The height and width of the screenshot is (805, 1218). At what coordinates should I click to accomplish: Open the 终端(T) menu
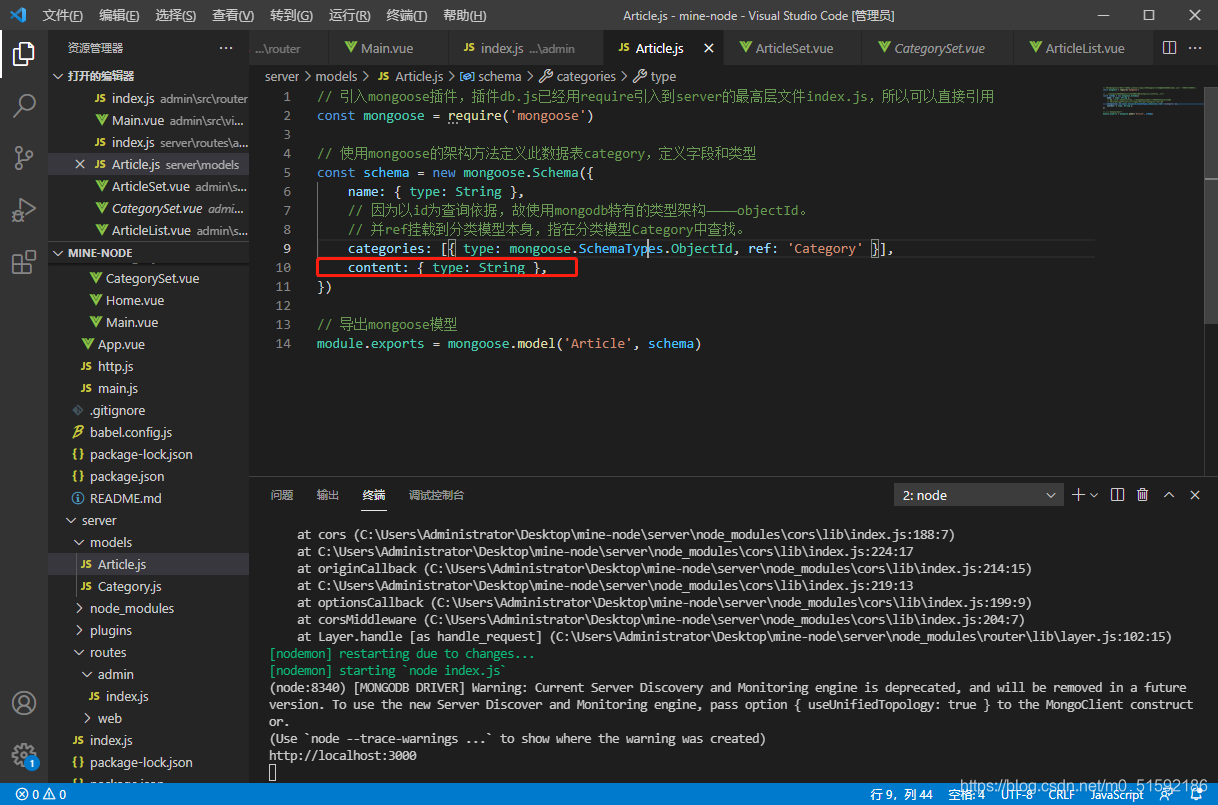[x=406, y=16]
